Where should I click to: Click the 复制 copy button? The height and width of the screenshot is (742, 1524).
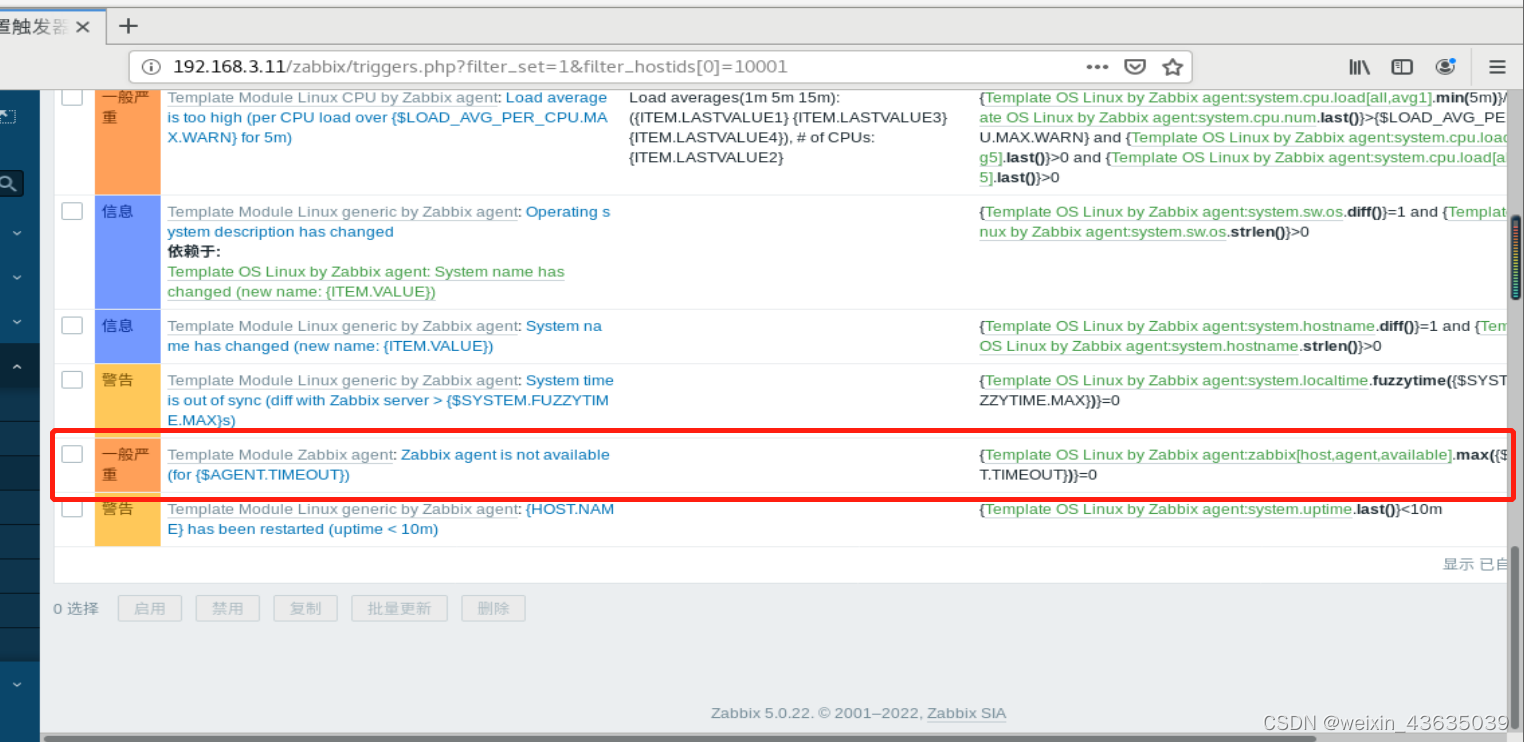tap(305, 608)
